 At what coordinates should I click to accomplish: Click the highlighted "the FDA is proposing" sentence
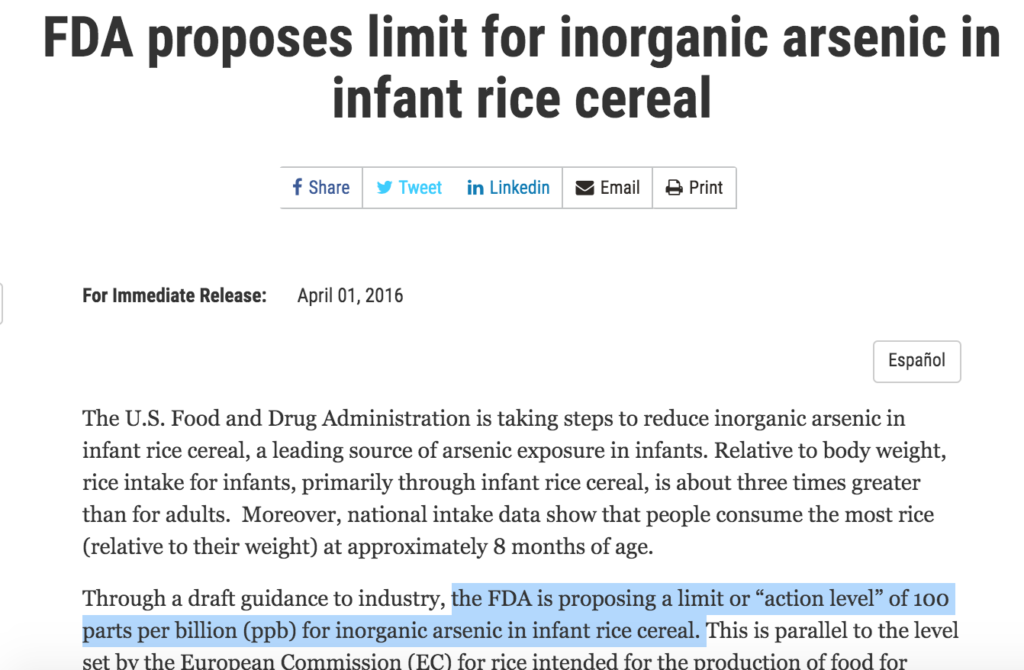[x=516, y=614]
